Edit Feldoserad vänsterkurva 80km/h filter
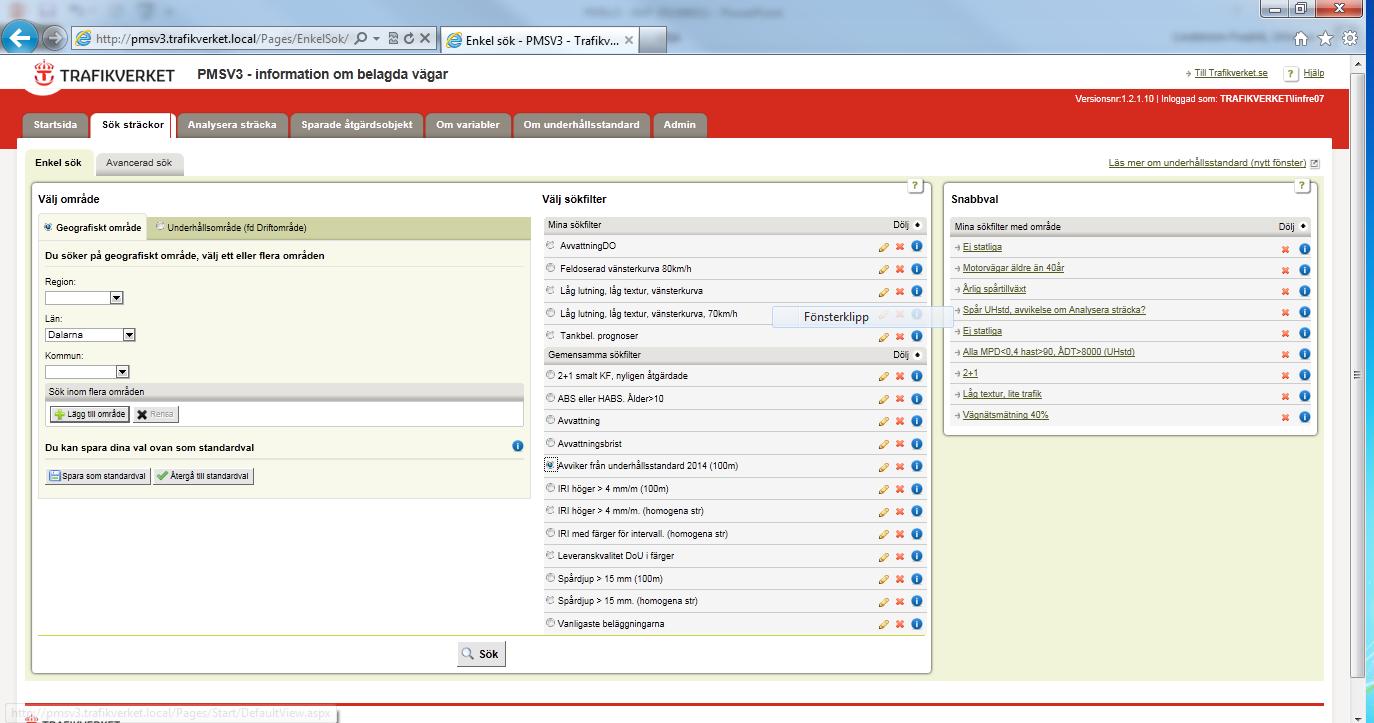 883,269
